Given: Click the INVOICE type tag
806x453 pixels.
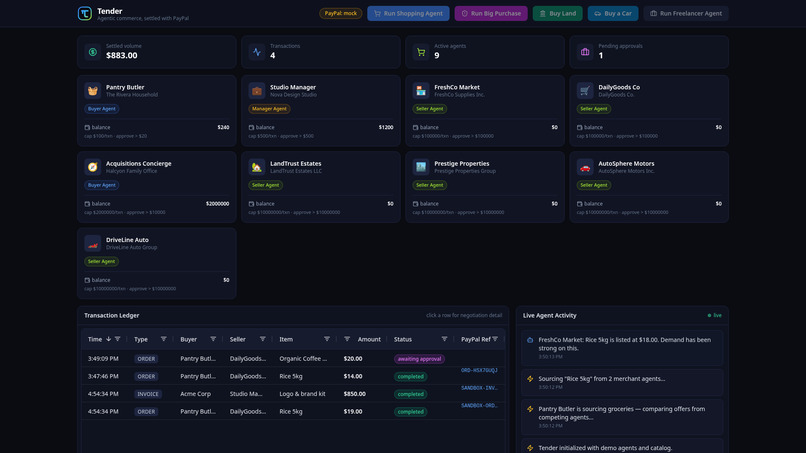Looking at the screenshot, I should click(x=148, y=394).
